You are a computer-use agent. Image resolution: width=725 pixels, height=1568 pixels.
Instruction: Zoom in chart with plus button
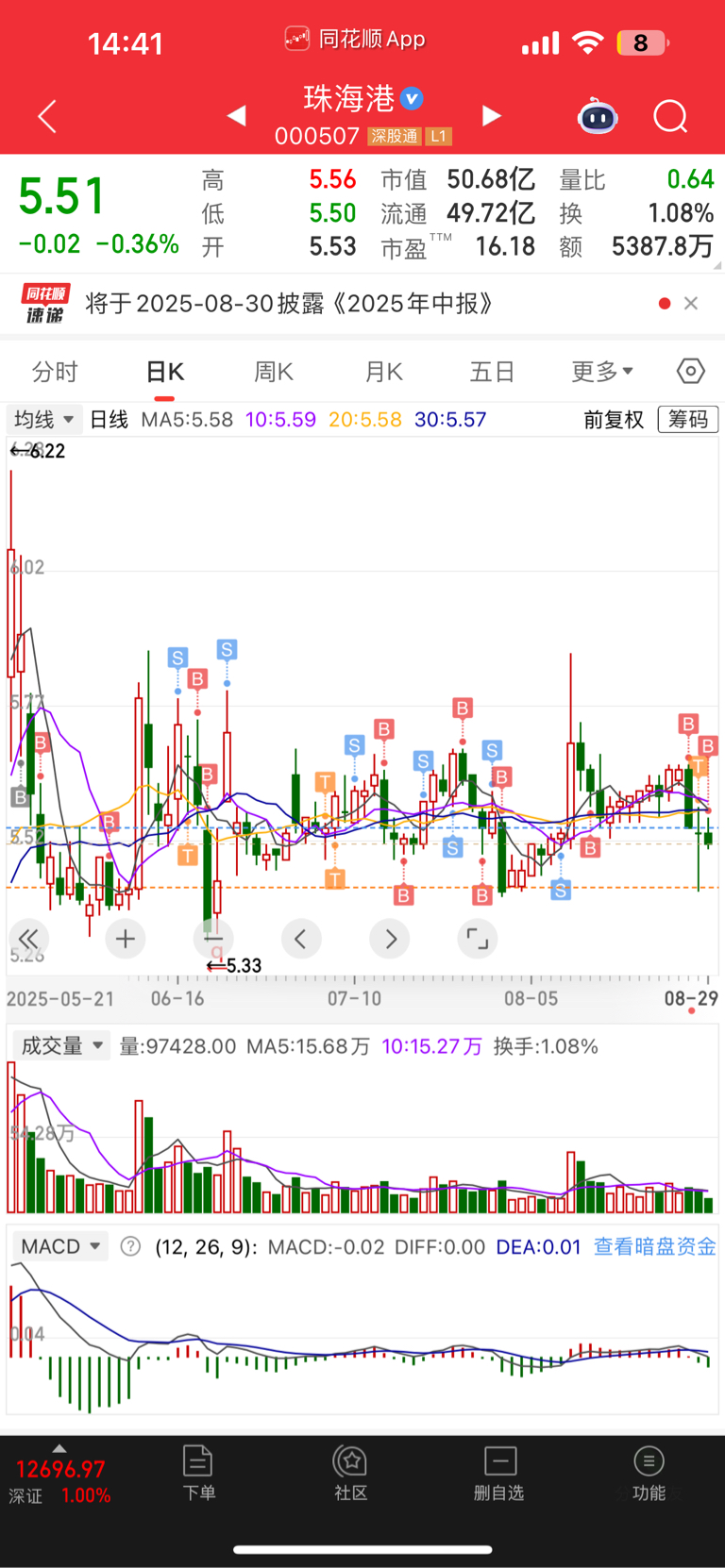[x=126, y=939]
